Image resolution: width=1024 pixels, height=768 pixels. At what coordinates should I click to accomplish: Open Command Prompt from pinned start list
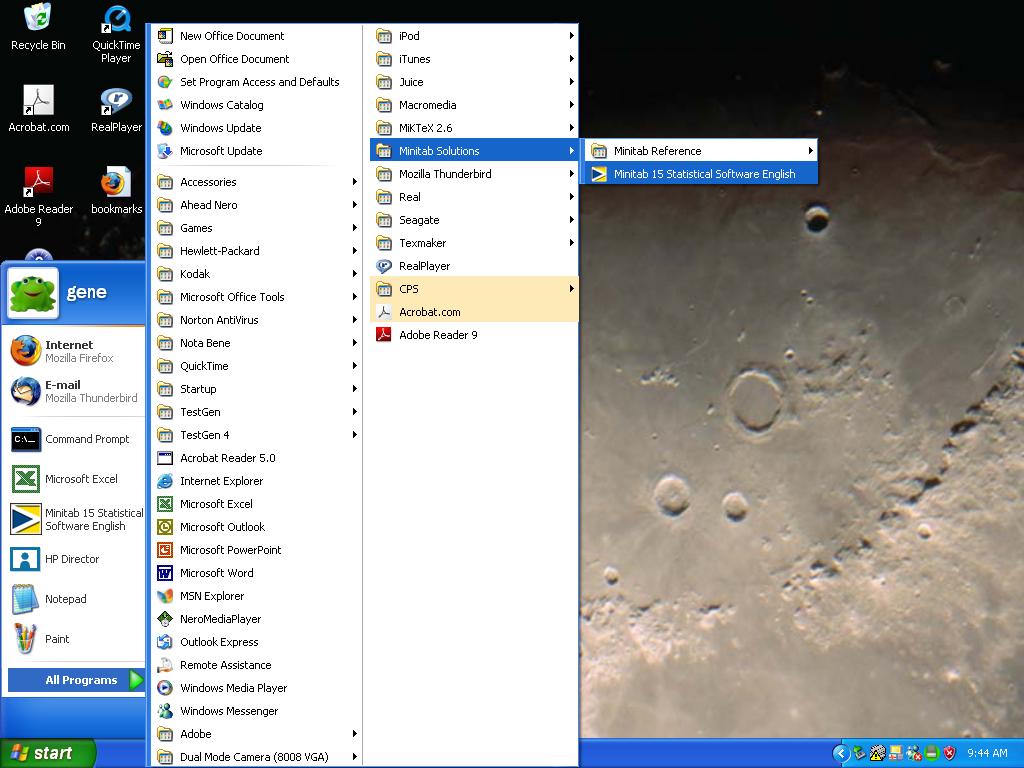pos(74,439)
